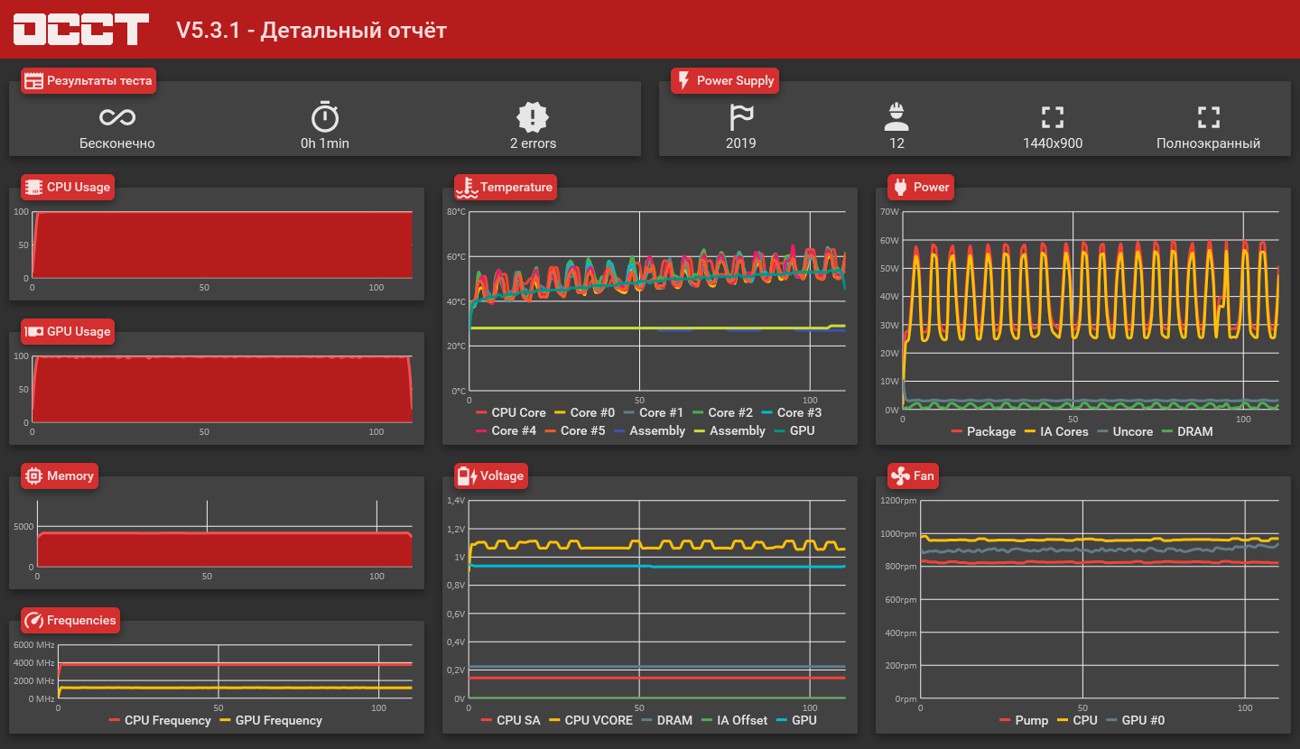Click the resolution 1440x900 frame icon
Image resolution: width=1300 pixels, height=749 pixels.
tap(1052, 117)
